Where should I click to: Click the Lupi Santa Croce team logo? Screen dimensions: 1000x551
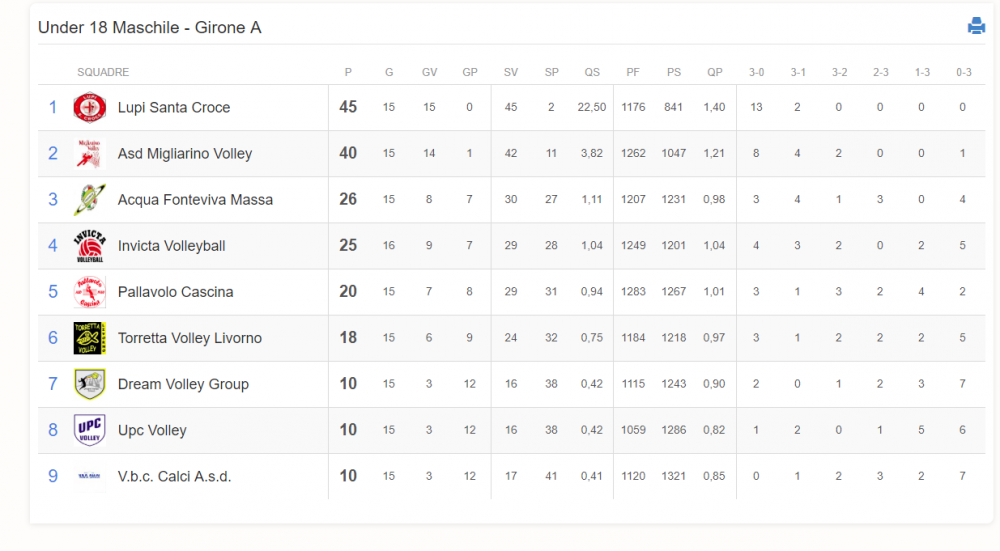pos(89,107)
